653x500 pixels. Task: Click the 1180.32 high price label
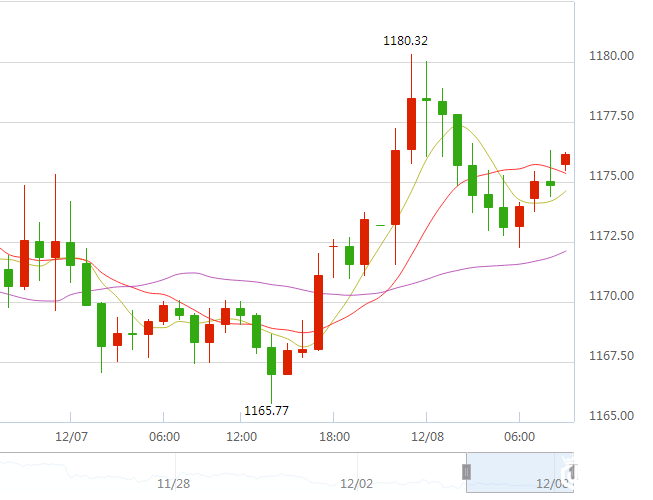(406, 41)
